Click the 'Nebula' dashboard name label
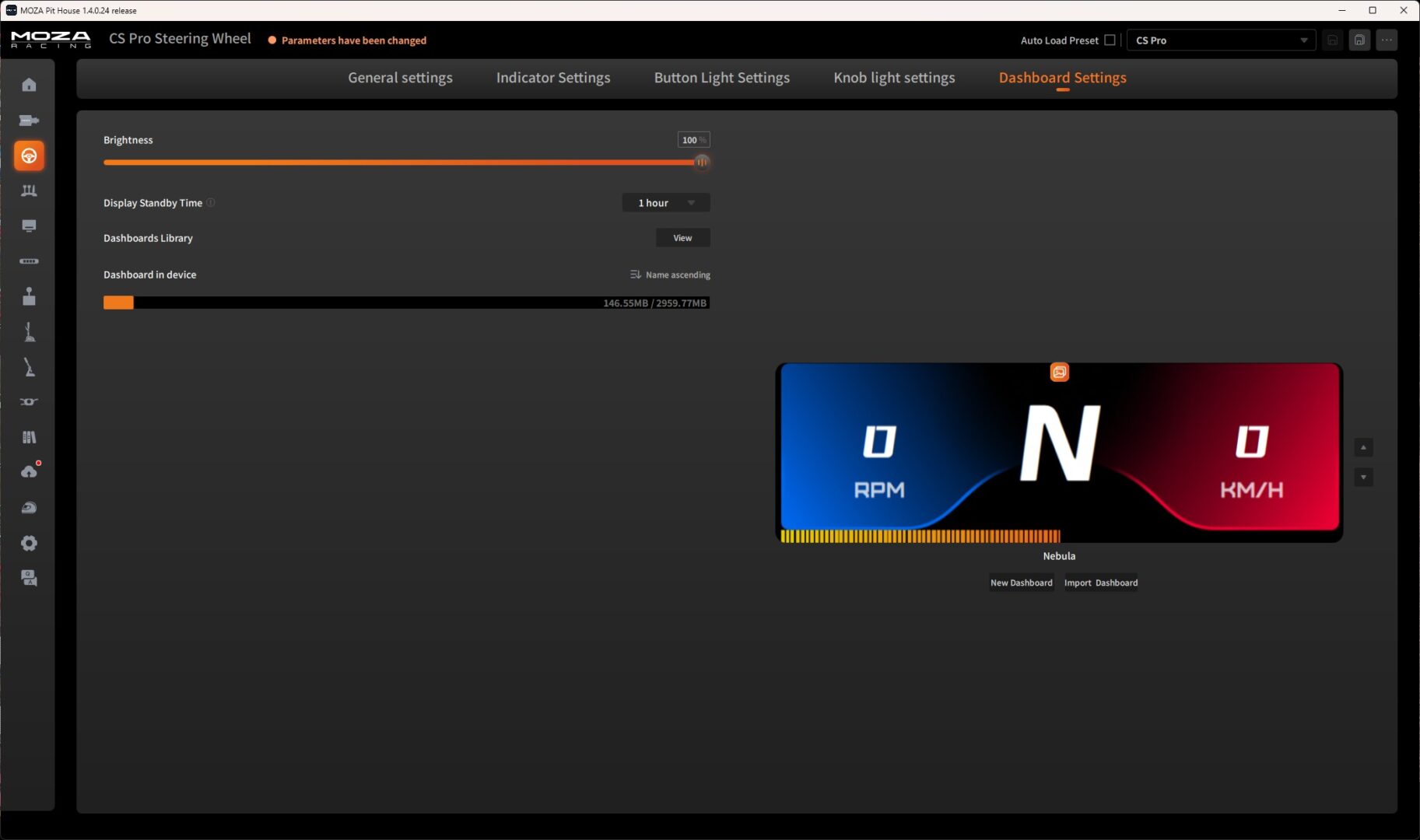Image resolution: width=1420 pixels, height=840 pixels. [x=1060, y=556]
